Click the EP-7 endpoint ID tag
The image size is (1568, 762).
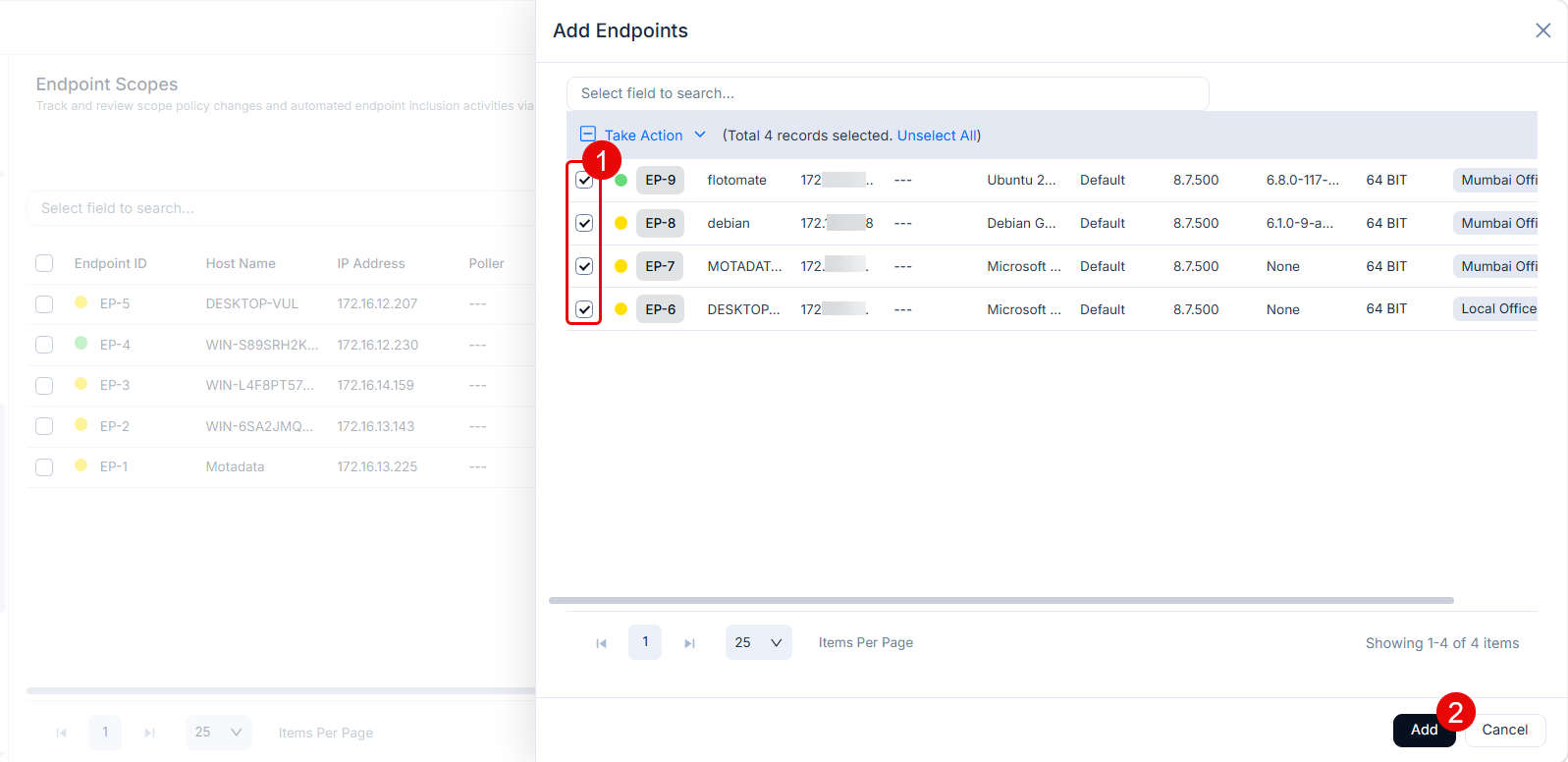[660, 266]
